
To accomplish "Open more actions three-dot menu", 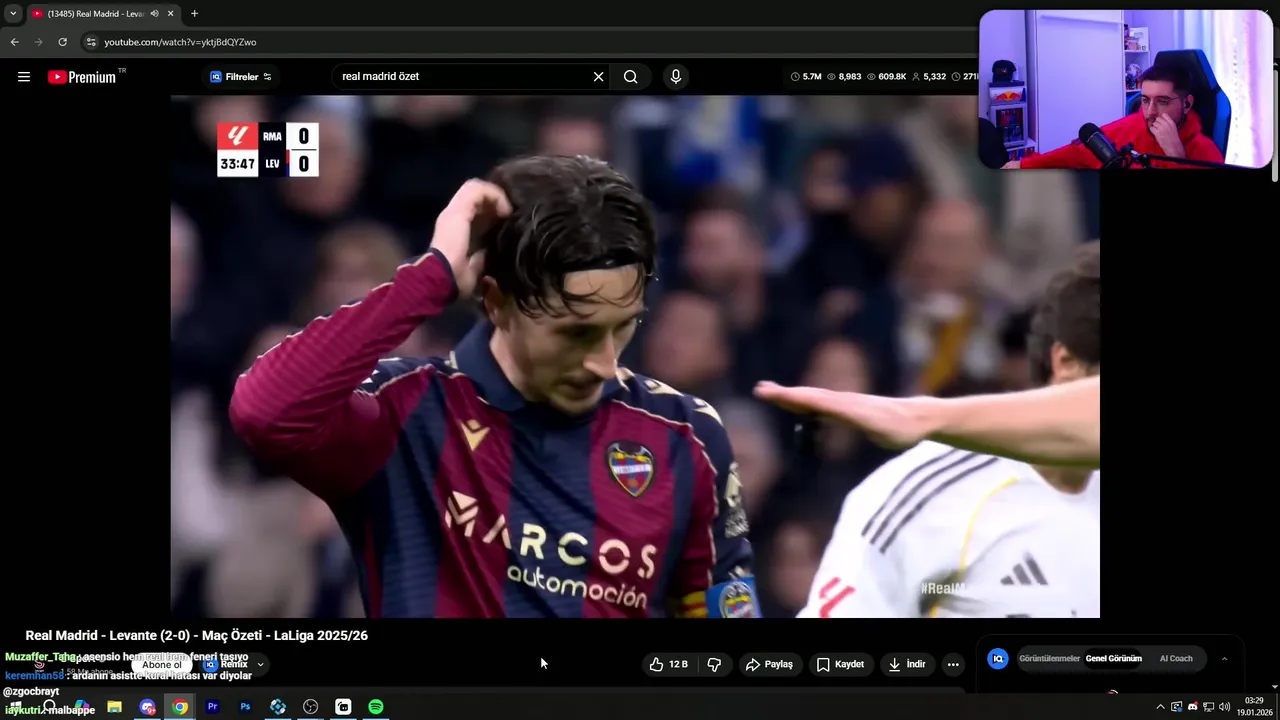I will pyautogui.click(x=953, y=664).
